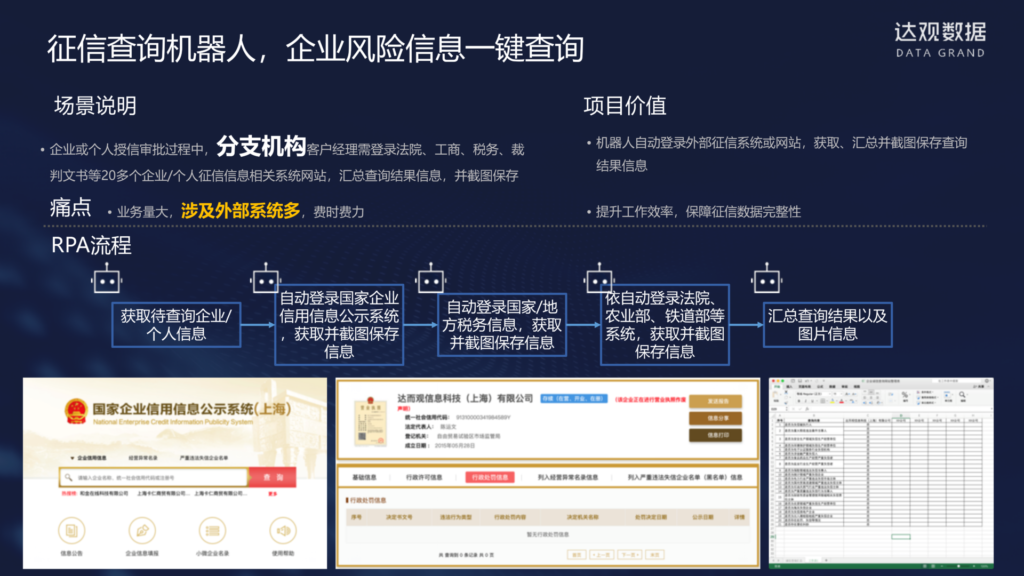Click the robot icon above 汇总查询结果以及图片信息

pyautogui.click(x=767, y=280)
